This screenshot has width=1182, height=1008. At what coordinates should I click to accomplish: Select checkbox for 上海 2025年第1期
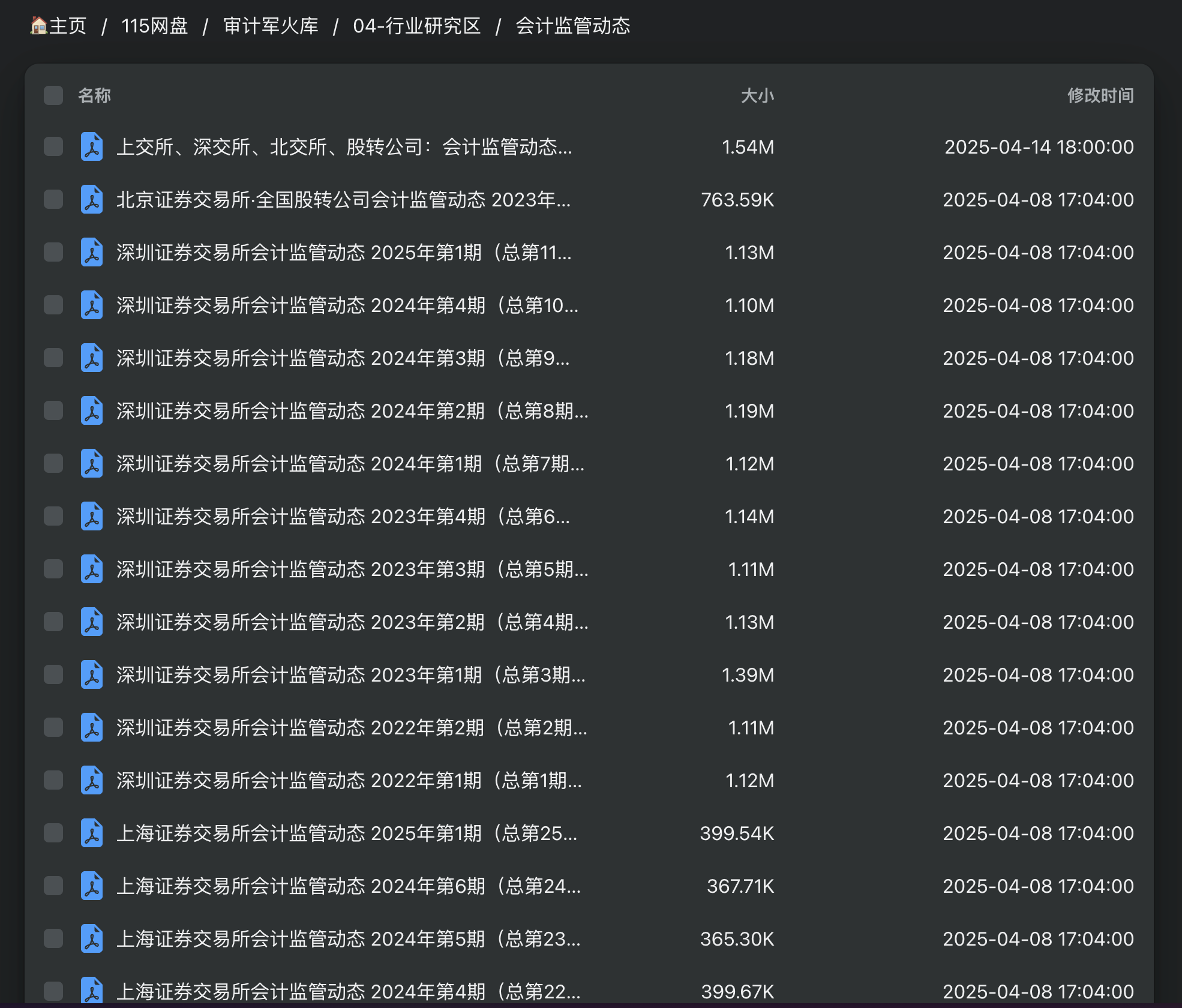click(53, 833)
